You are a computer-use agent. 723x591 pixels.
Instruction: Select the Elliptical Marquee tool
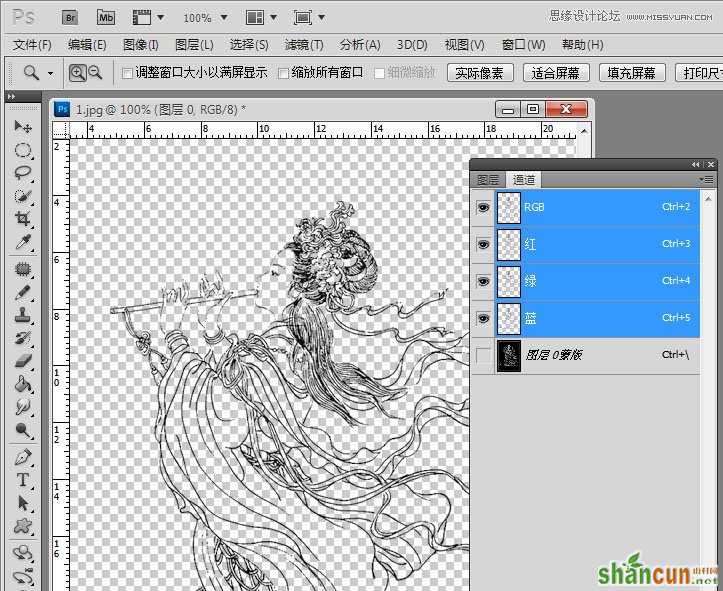coord(23,150)
